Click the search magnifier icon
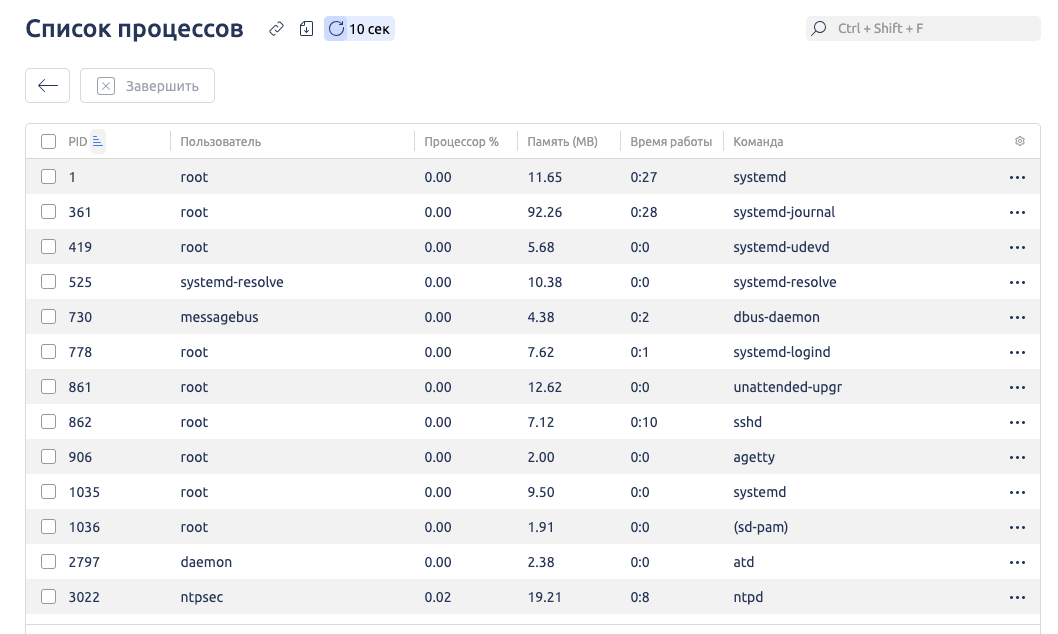1058x634 pixels. coord(820,28)
